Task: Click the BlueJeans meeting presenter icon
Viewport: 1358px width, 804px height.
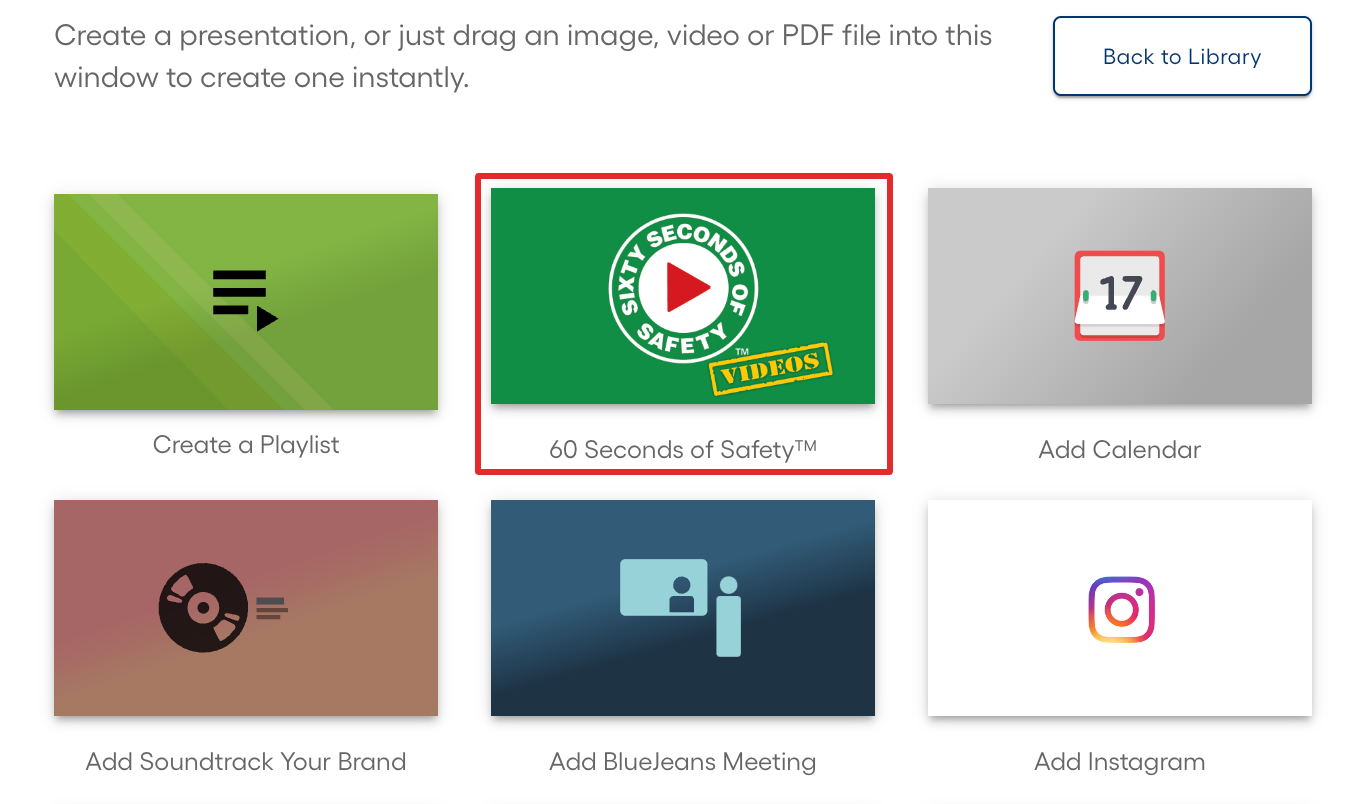Action: tap(681, 607)
